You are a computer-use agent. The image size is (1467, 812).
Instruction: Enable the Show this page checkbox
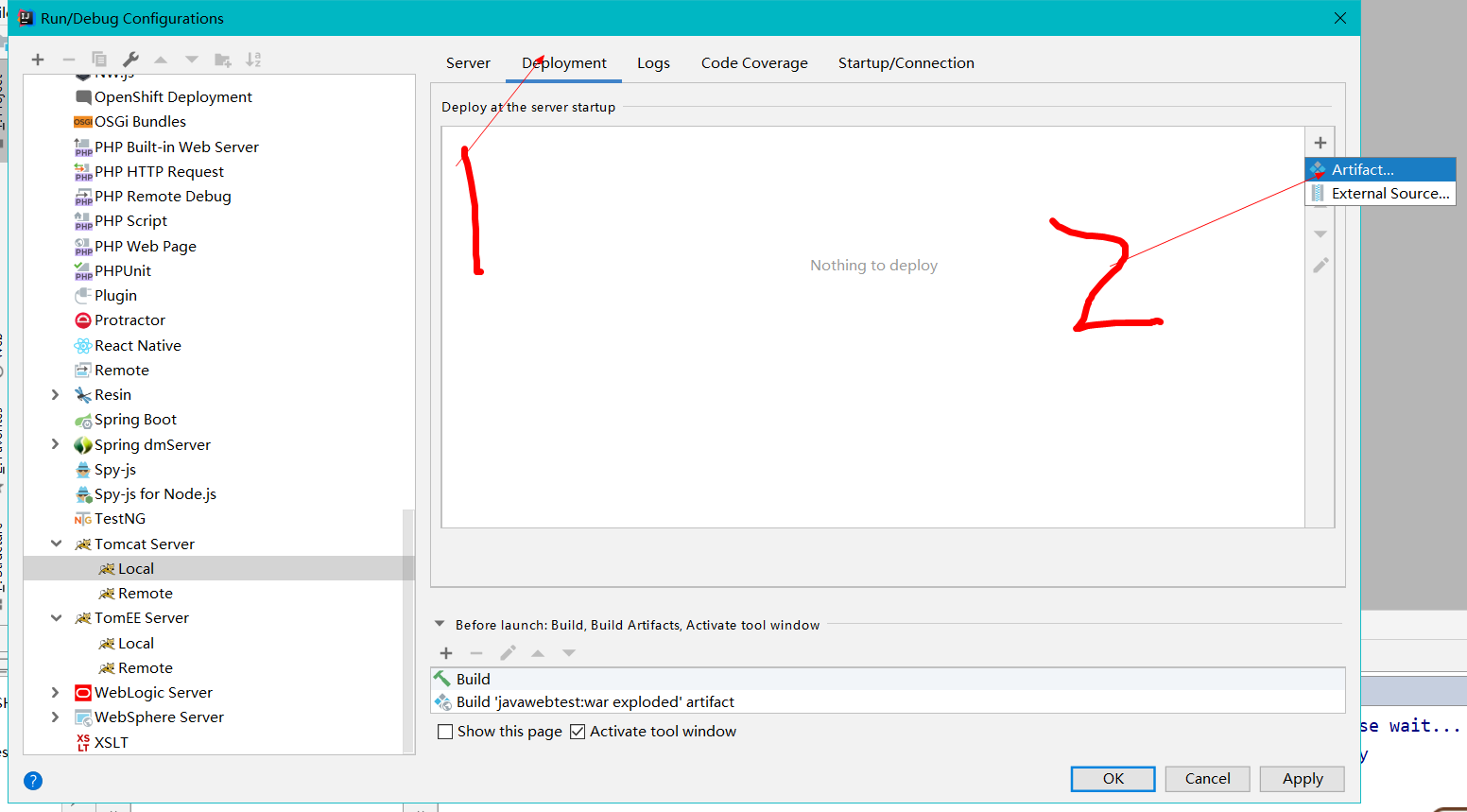tap(445, 732)
